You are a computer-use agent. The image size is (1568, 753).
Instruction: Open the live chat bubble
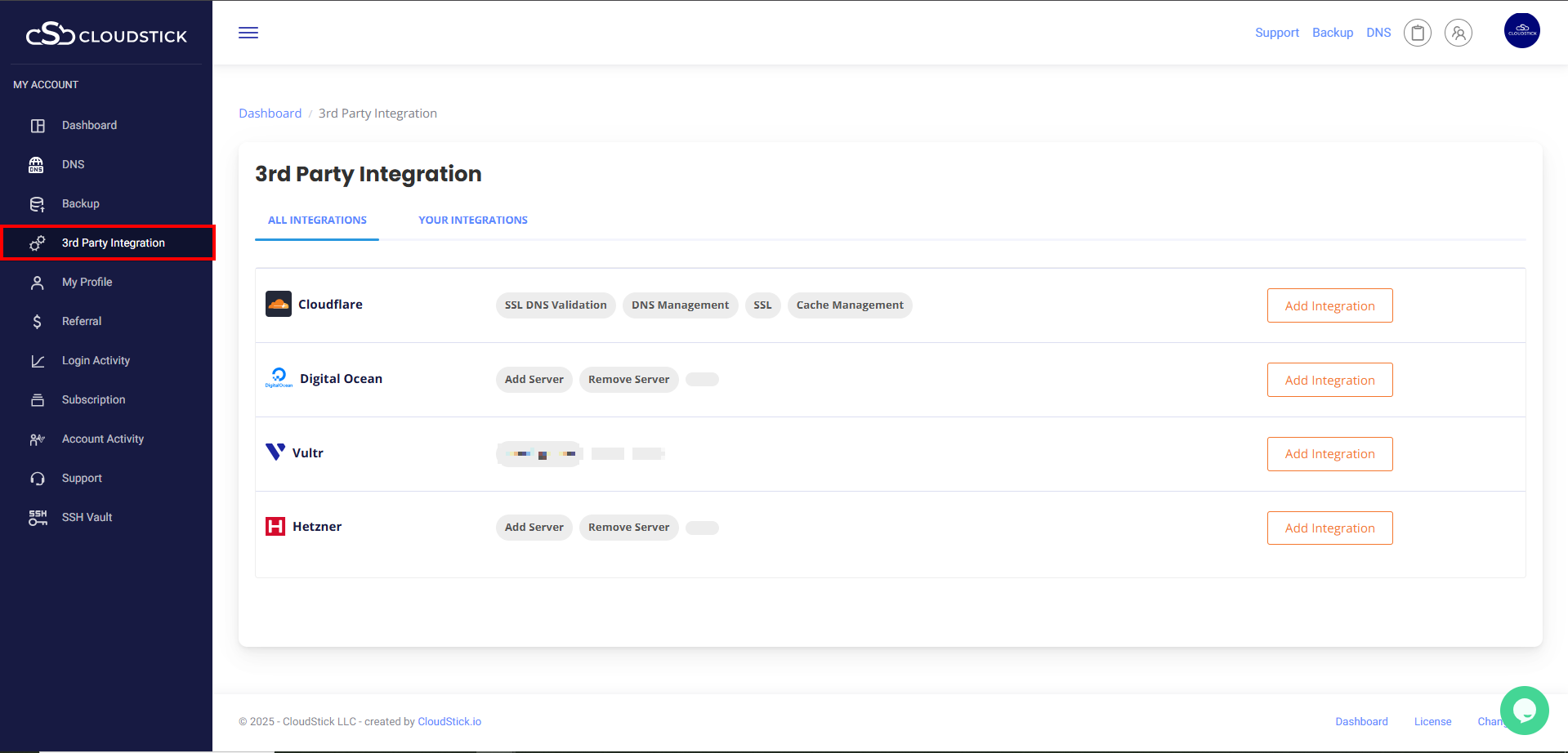tap(1524, 710)
